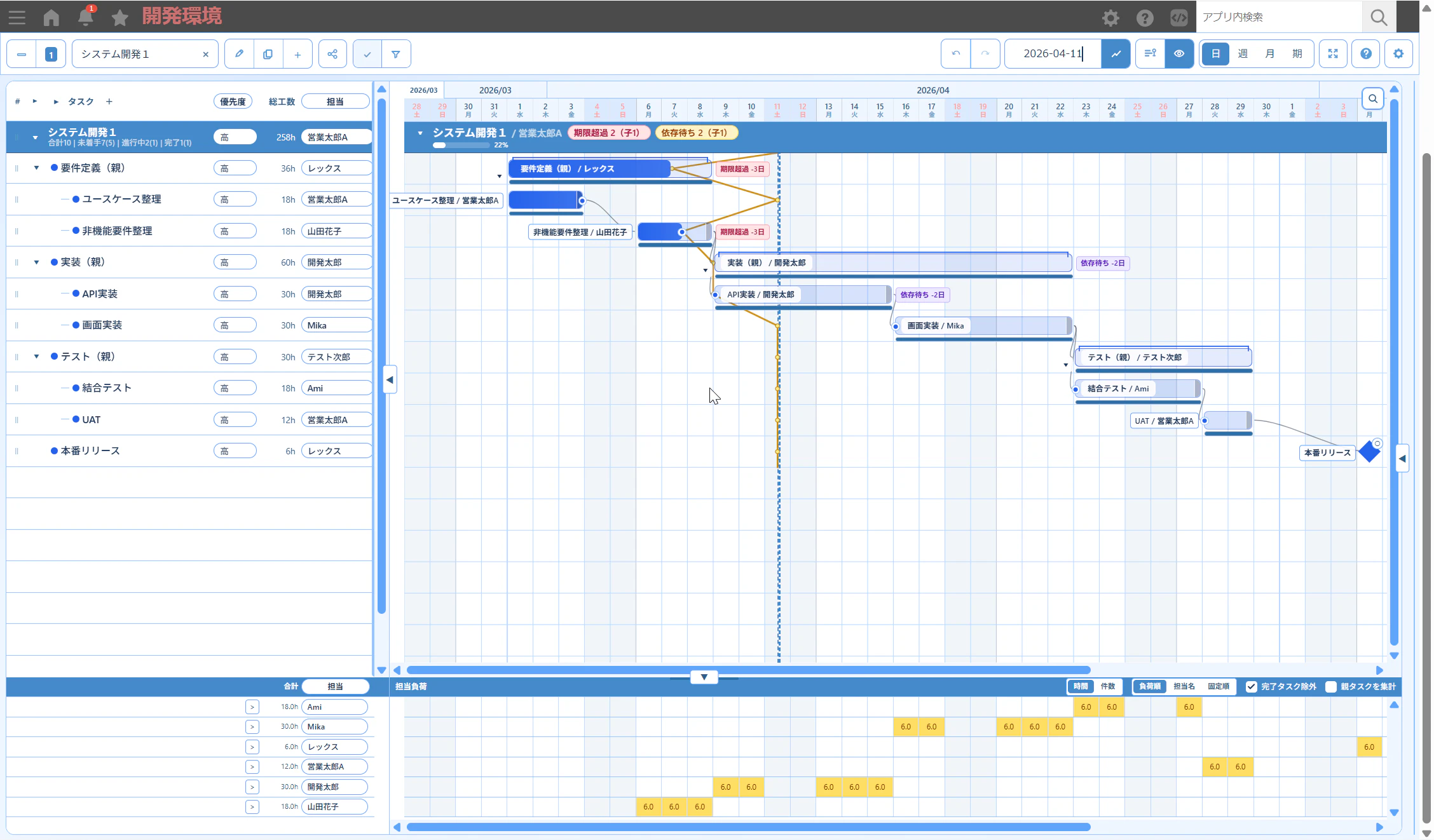Screen dimensions: 1434x840
Task: Expand 山田花子 workload row
Action: (252, 807)
